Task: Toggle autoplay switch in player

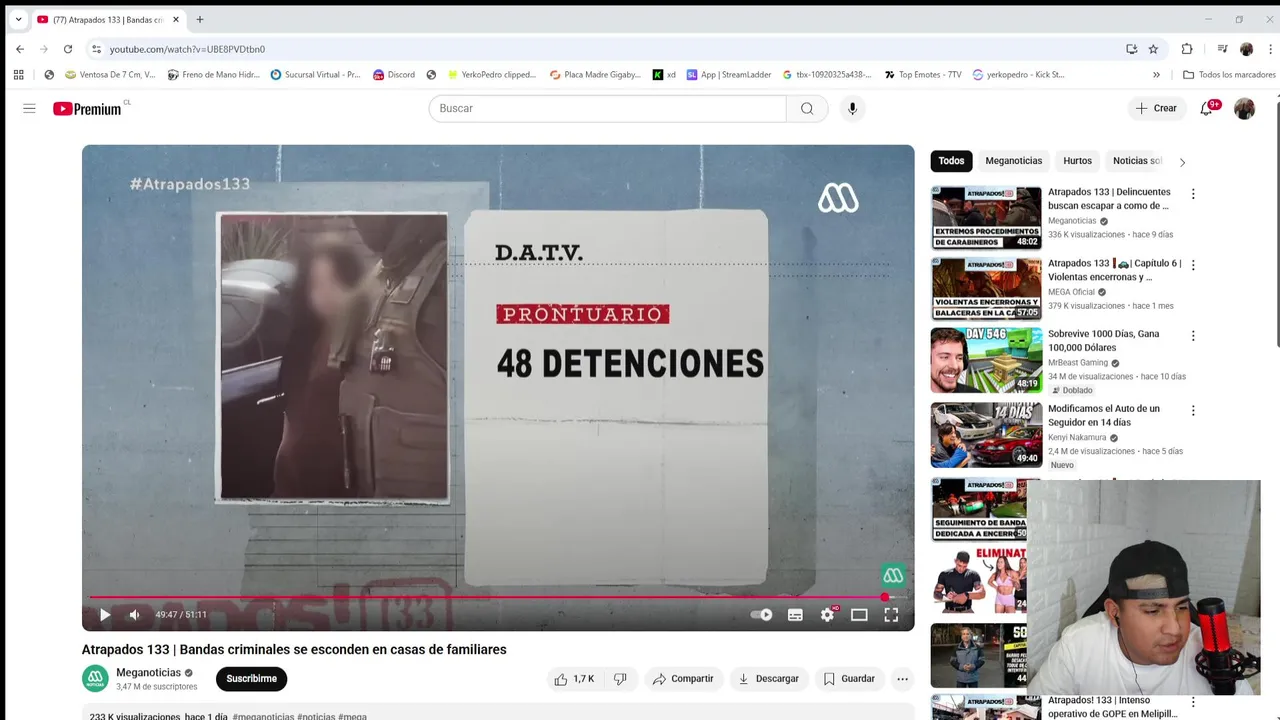Action: (762, 615)
